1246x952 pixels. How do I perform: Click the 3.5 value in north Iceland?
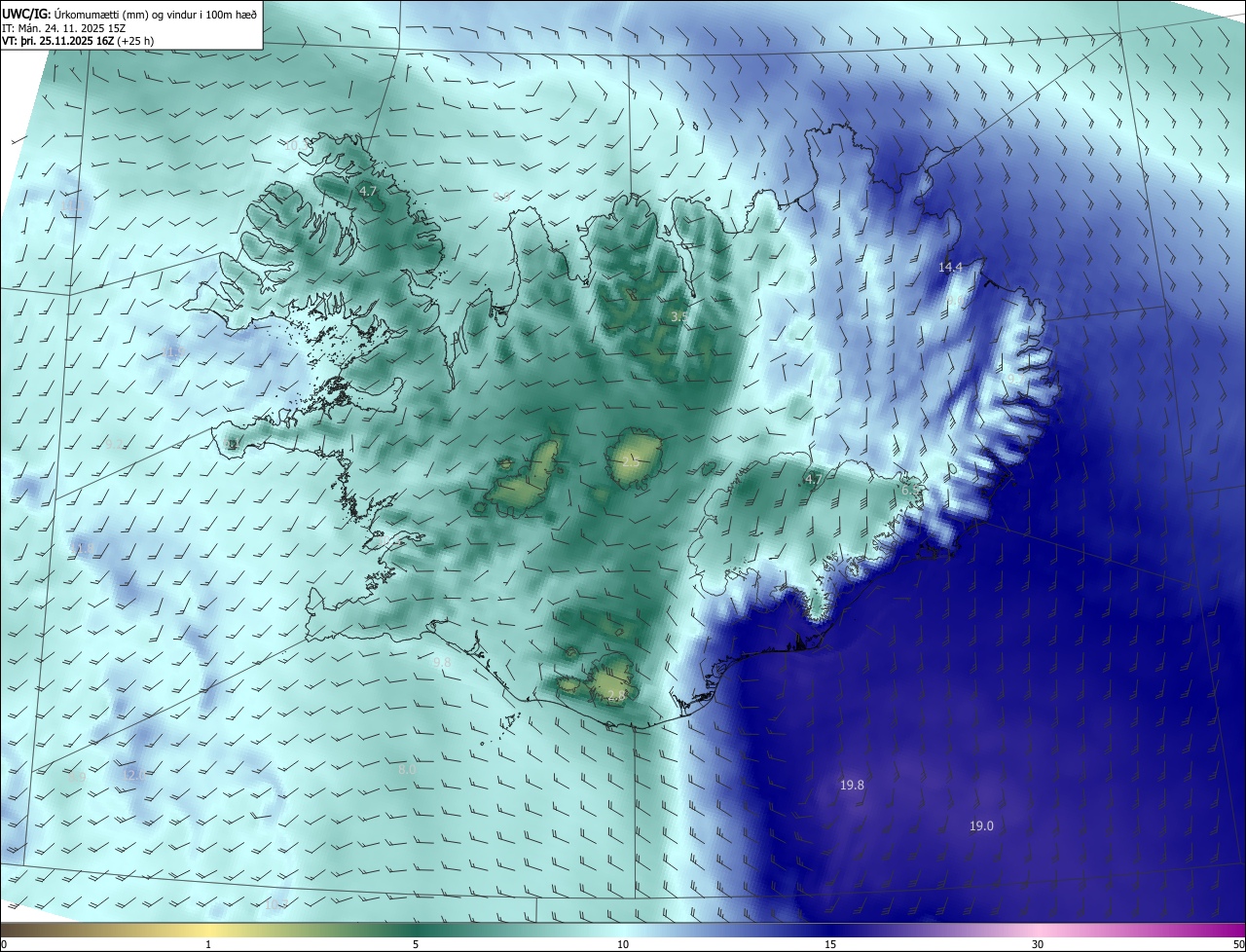[x=679, y=316]
